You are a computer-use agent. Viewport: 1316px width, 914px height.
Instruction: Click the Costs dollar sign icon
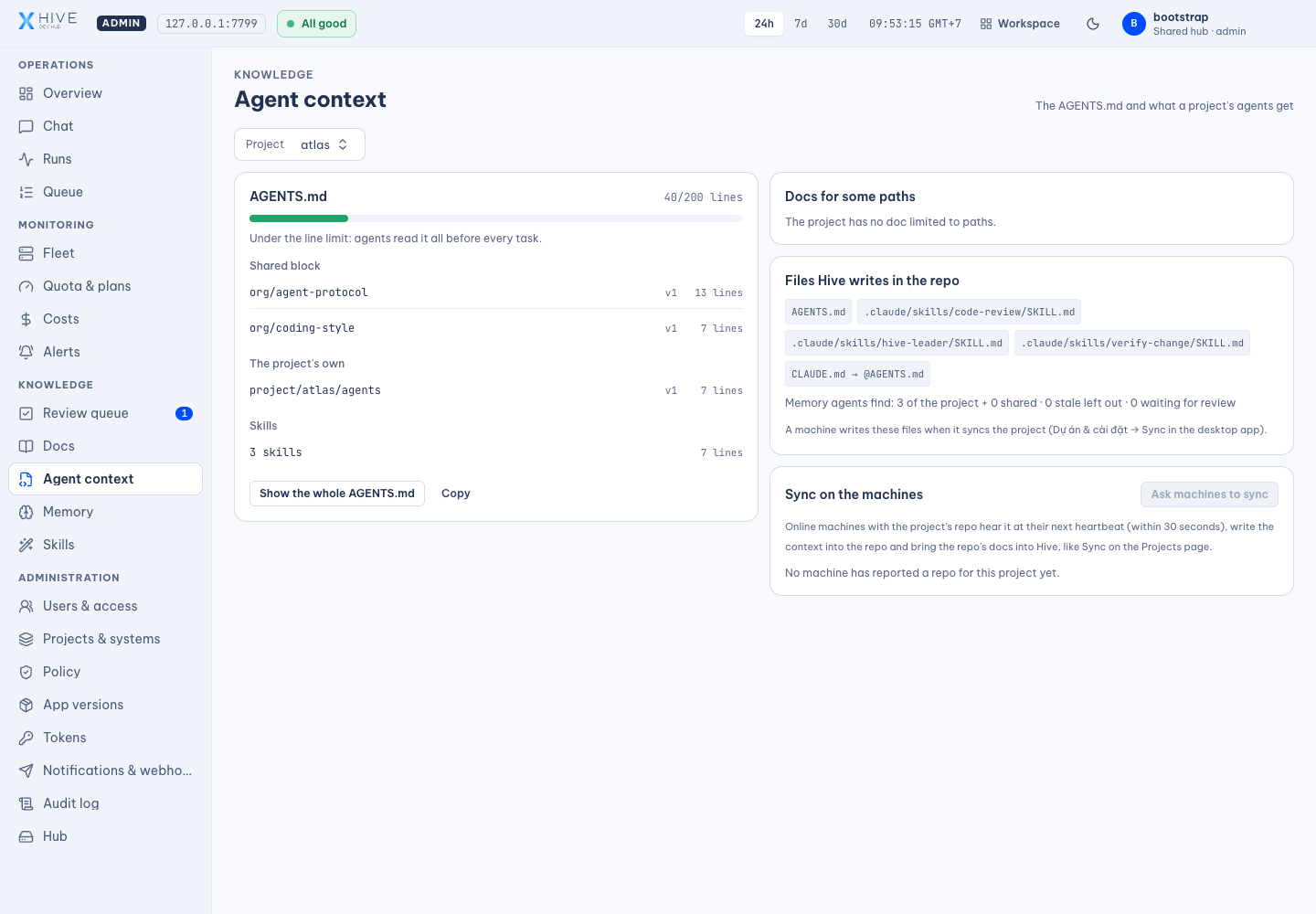coord(27,319)
